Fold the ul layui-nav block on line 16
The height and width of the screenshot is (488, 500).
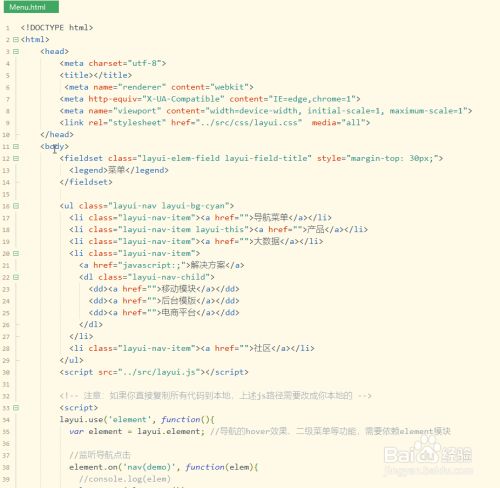click(x=16, y=206)
